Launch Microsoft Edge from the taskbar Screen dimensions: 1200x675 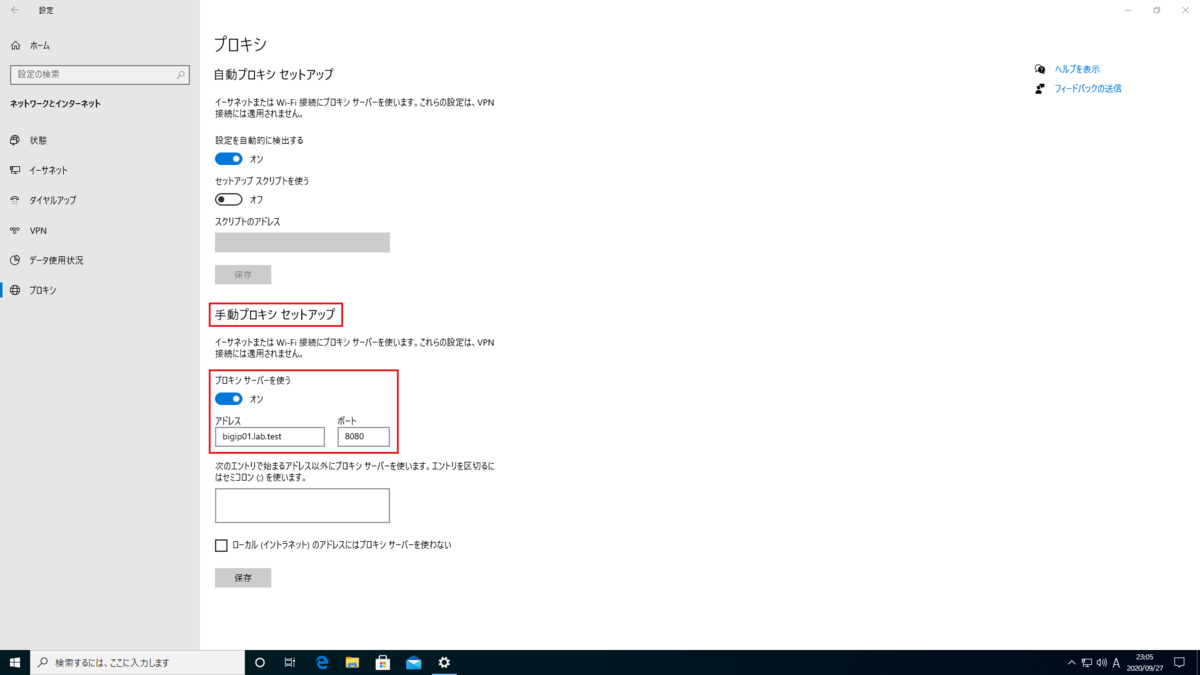(x=321, y=662)
